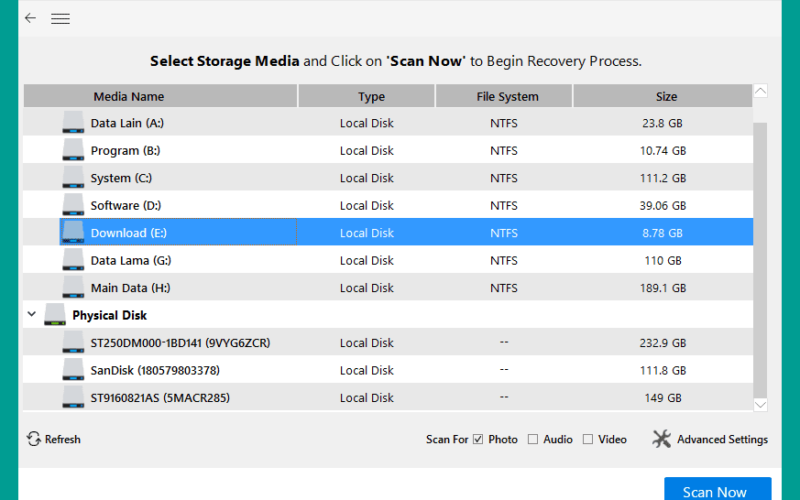
Task: Click the Physical Disk group drive icon
Action: (x=55, y=315)
